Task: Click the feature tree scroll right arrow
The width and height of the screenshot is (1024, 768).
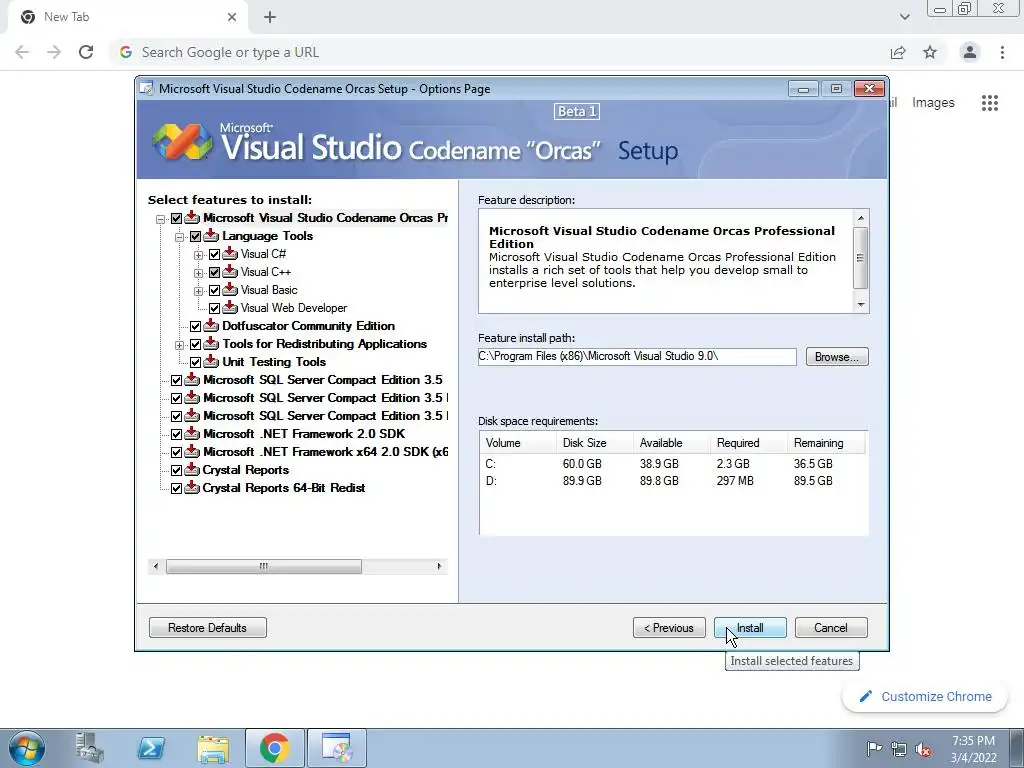Action: (439, 566)
